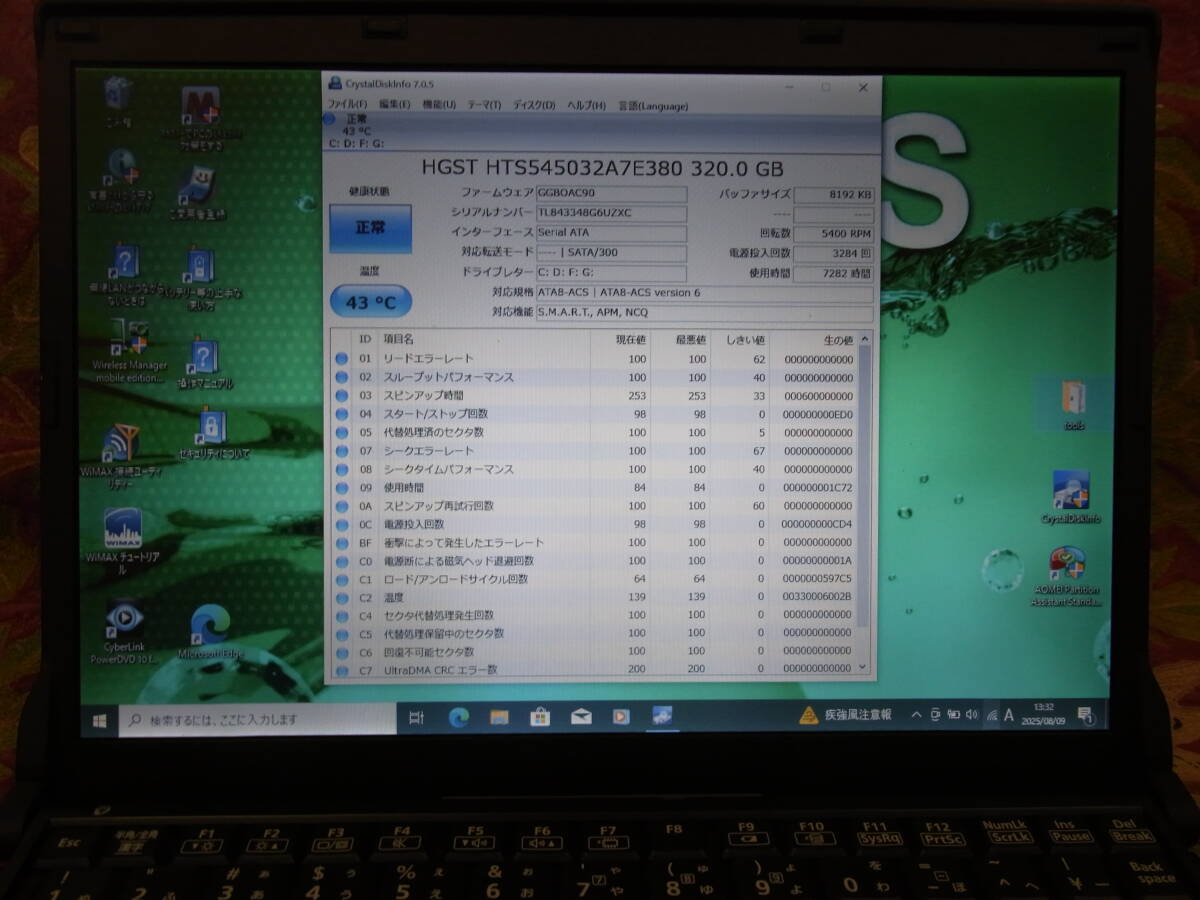1200x900 pixels.
Task: Click the IME input mode indicator A
Action: pos(1008,715)
